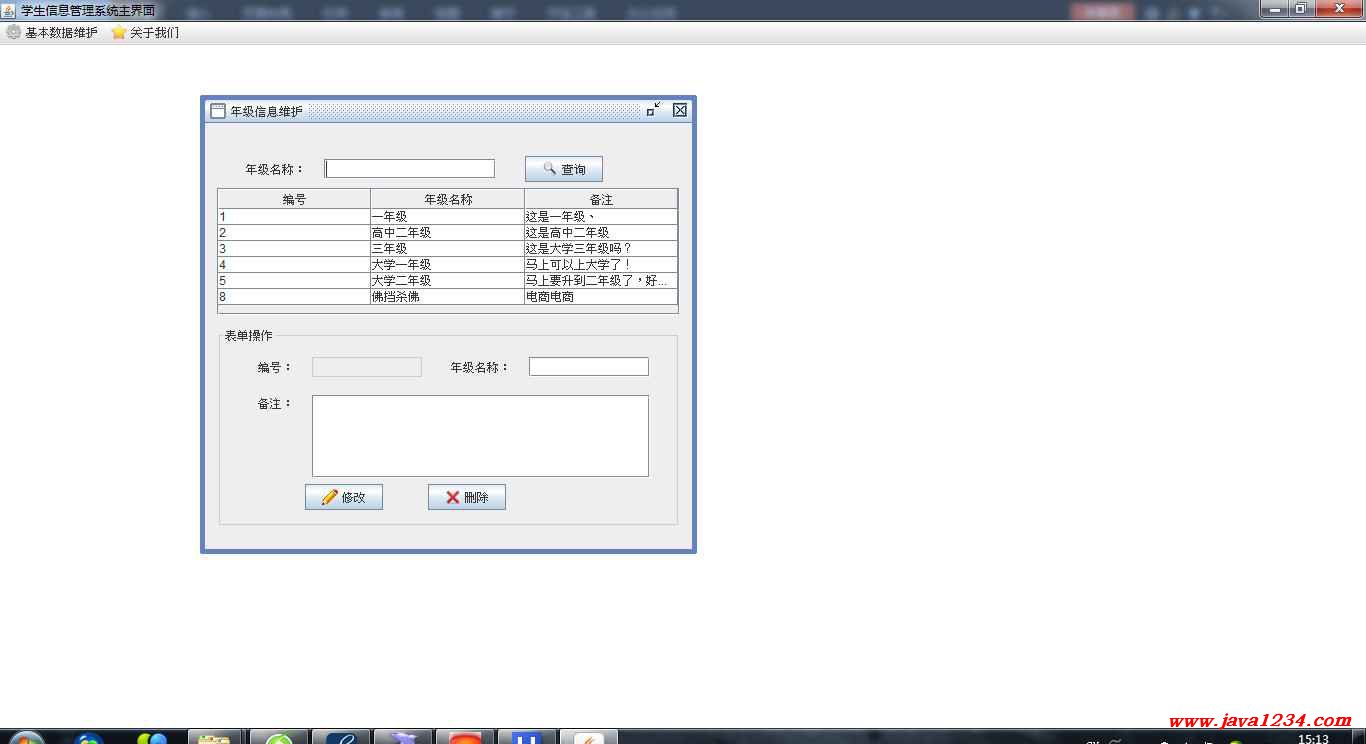
Task: Click the remark cell 电商电商
Action: point(601,296)
